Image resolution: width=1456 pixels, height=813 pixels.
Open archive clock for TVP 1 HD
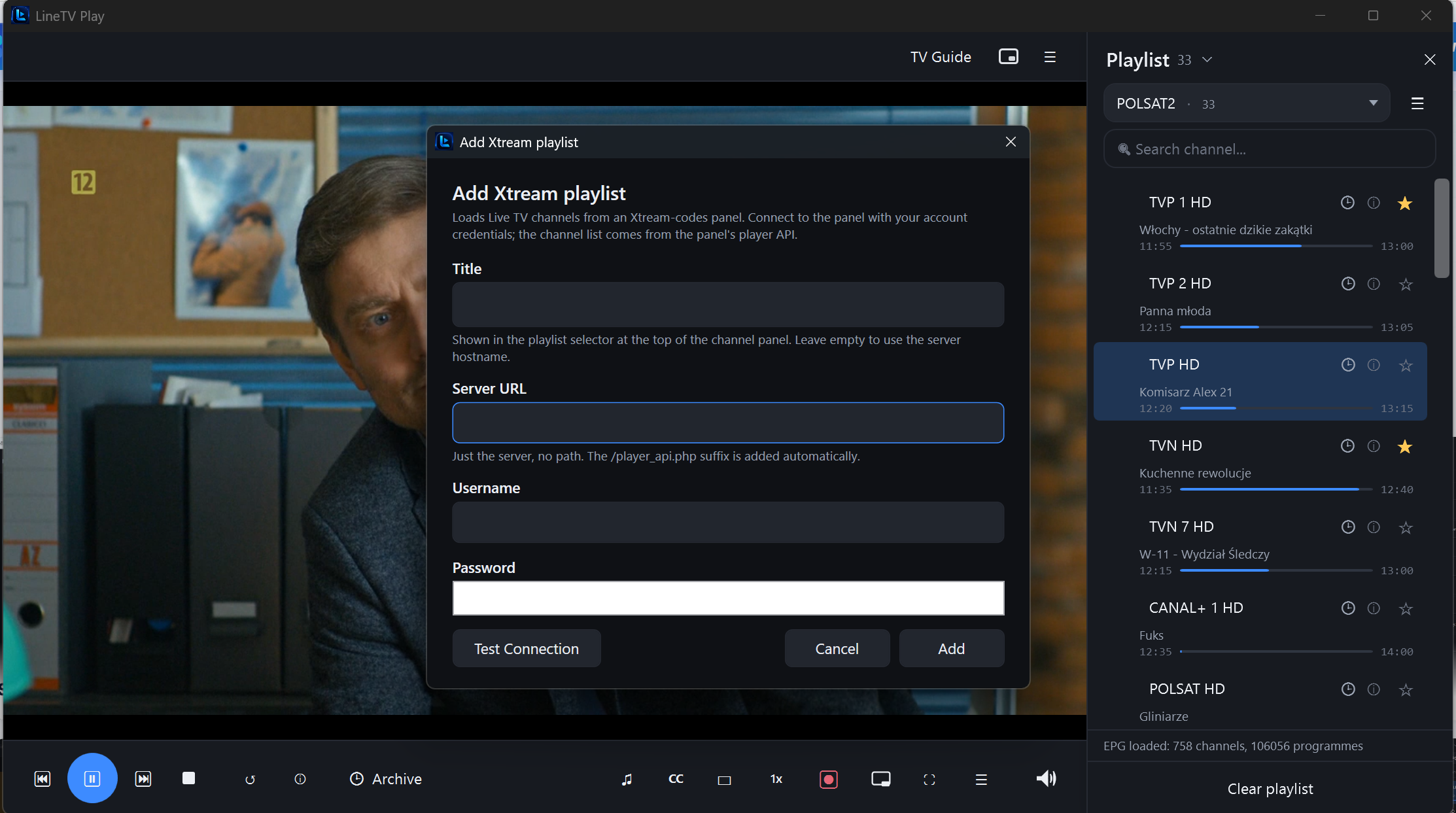point(1347,203)
